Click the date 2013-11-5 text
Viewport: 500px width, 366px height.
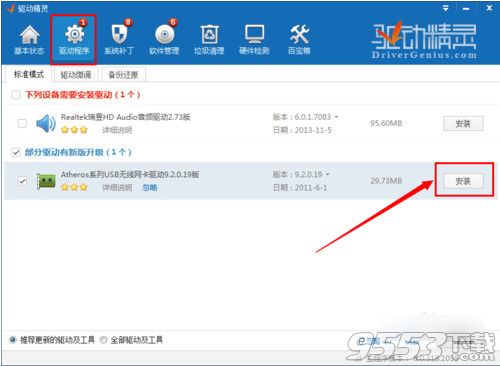(x=313, y=130)
